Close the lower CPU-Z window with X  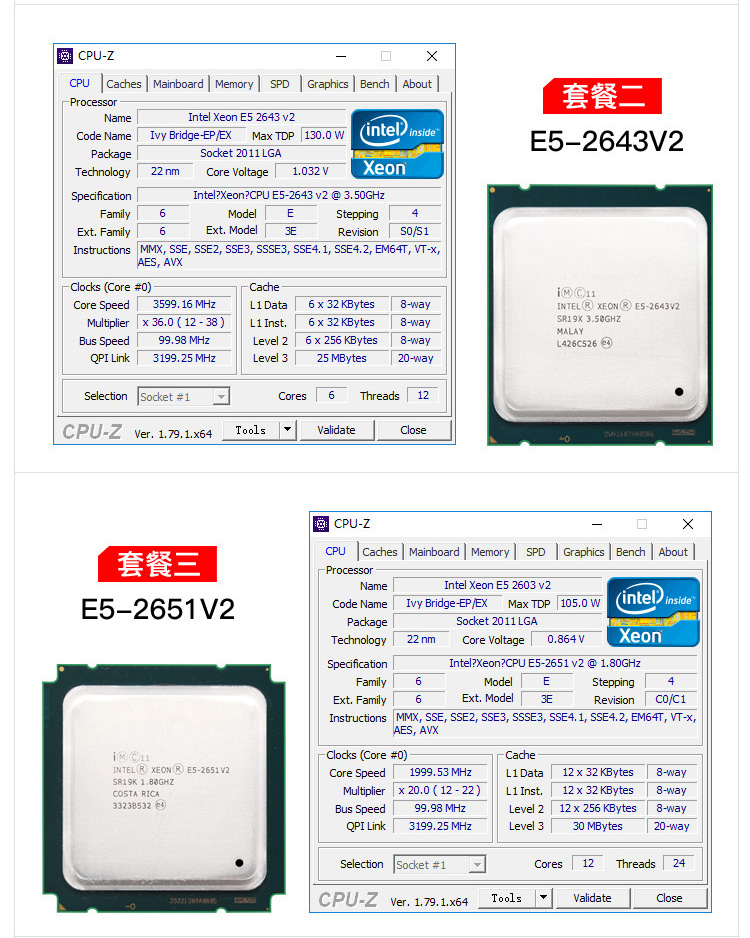pos(688,524)
